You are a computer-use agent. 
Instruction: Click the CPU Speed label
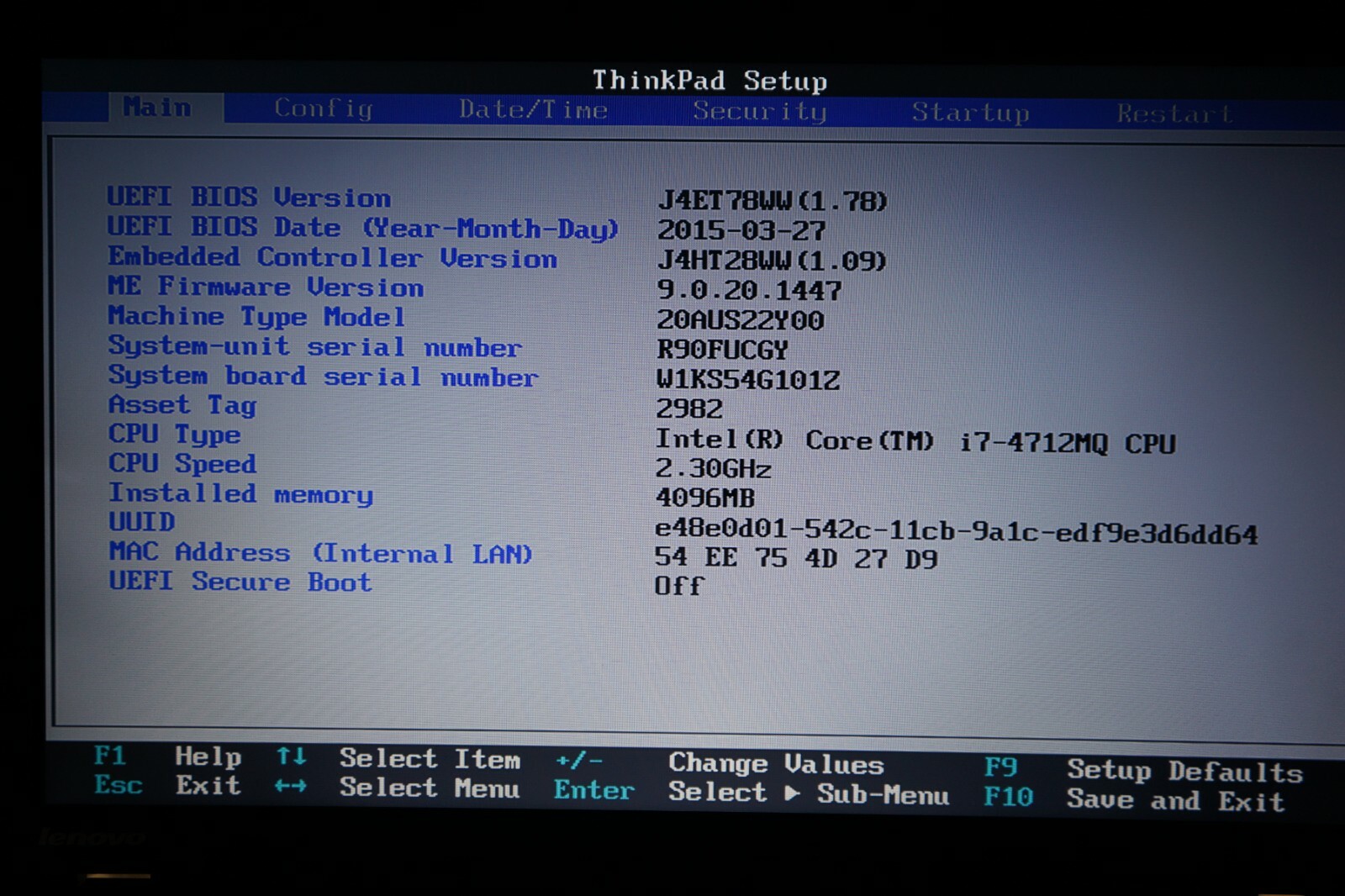(182, 464)
